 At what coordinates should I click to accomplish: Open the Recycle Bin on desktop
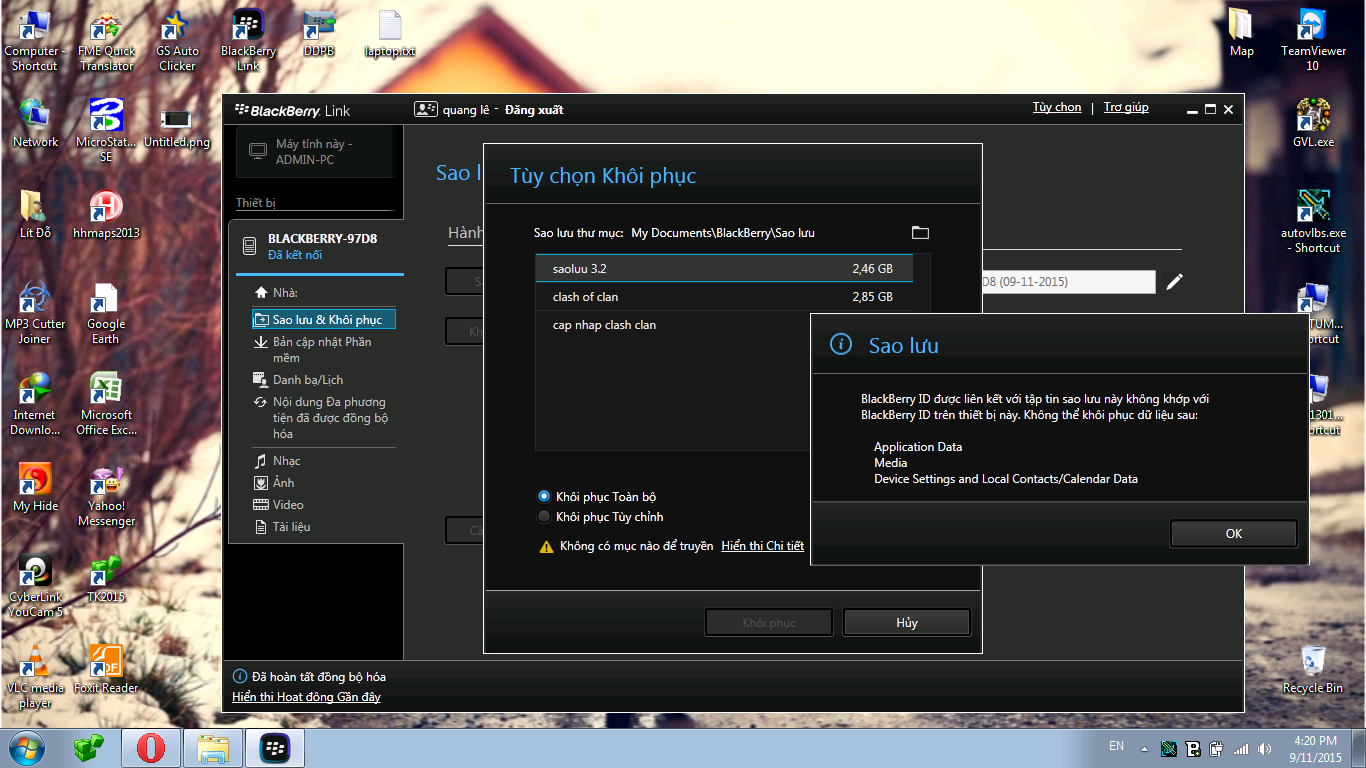(1313, 668)
